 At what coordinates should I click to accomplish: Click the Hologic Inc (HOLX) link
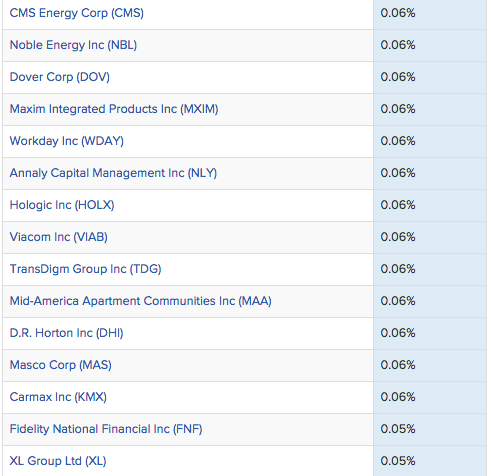click(x=62, y=205)
